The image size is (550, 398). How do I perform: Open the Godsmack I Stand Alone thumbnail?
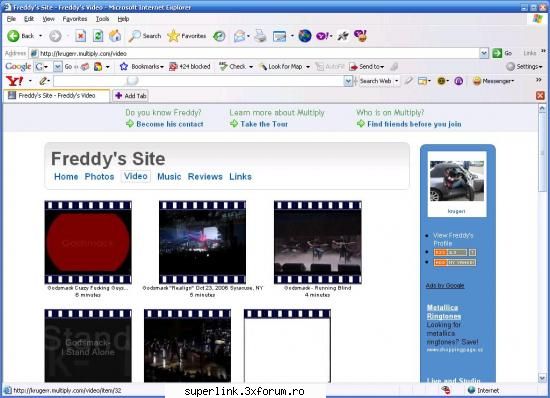(88, 346)
